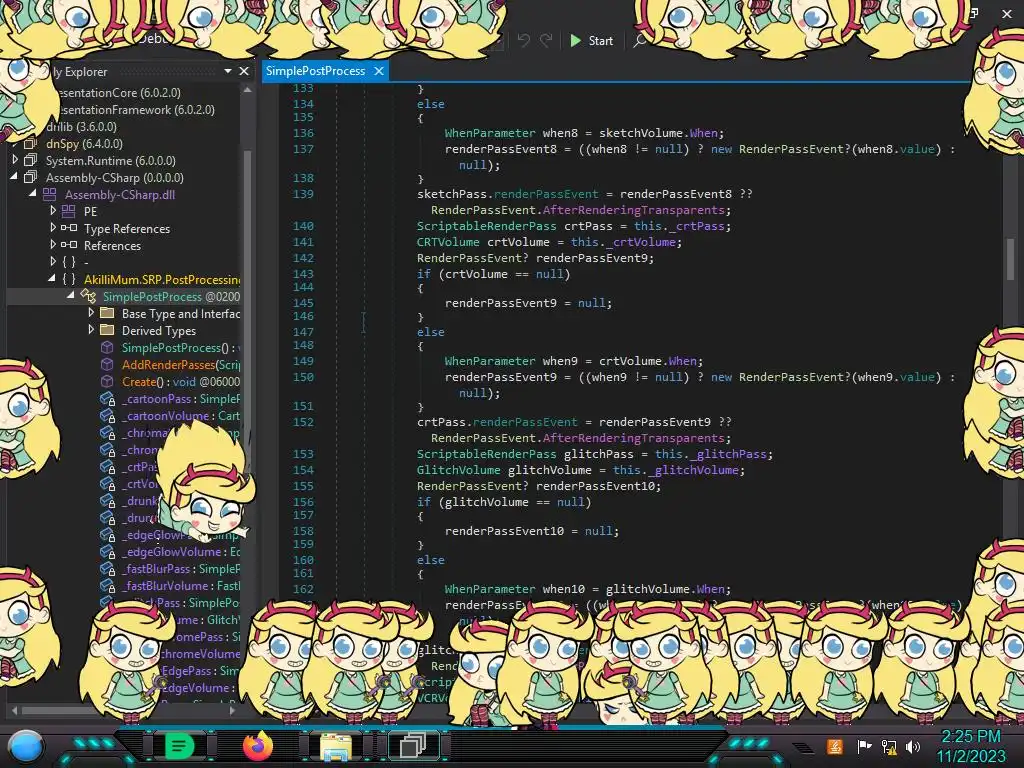Image resolution: width=1024 pixels, height=768 pixels.
Task: Expand Base Type and Interfaces folder
Action: [x=91, y=313]
